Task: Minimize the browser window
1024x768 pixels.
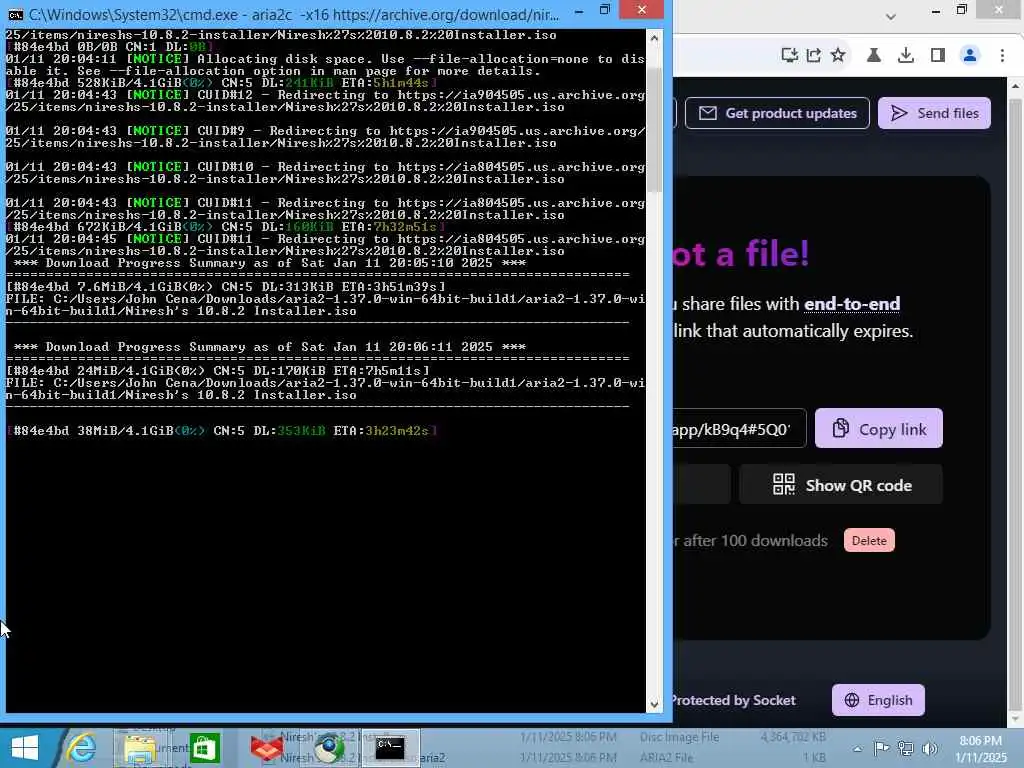Action: 936,10
